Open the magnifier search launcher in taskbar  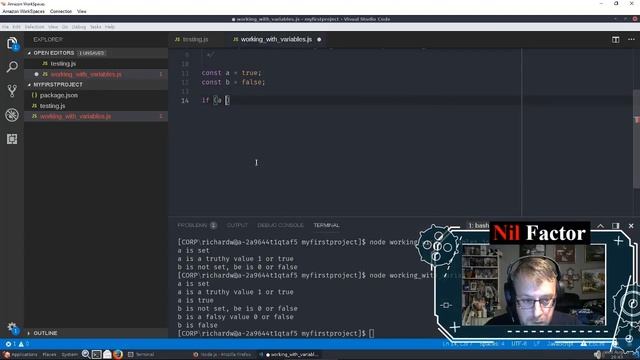tap(85, 354)
